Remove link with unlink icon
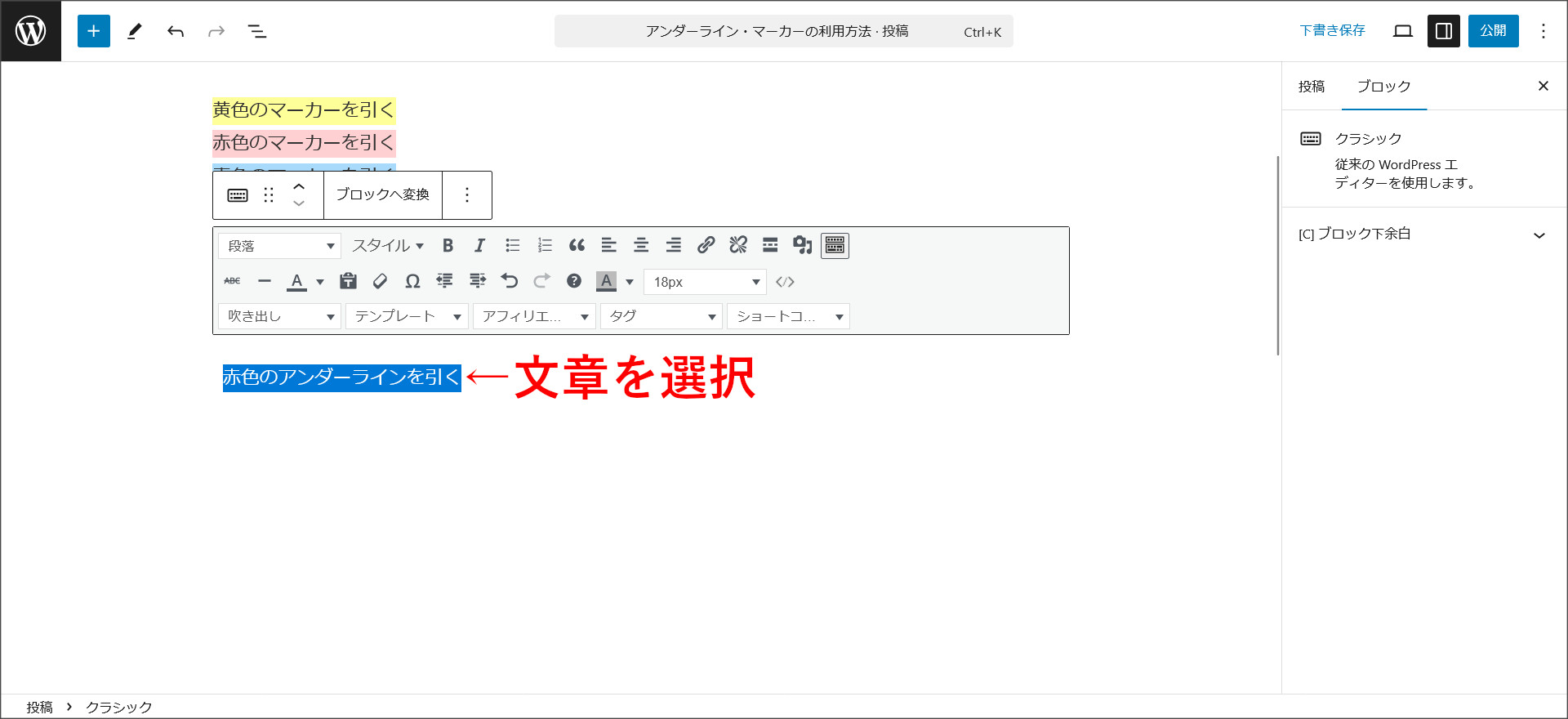This screenshot has height=719, width=1568. (x=738, y=245)
